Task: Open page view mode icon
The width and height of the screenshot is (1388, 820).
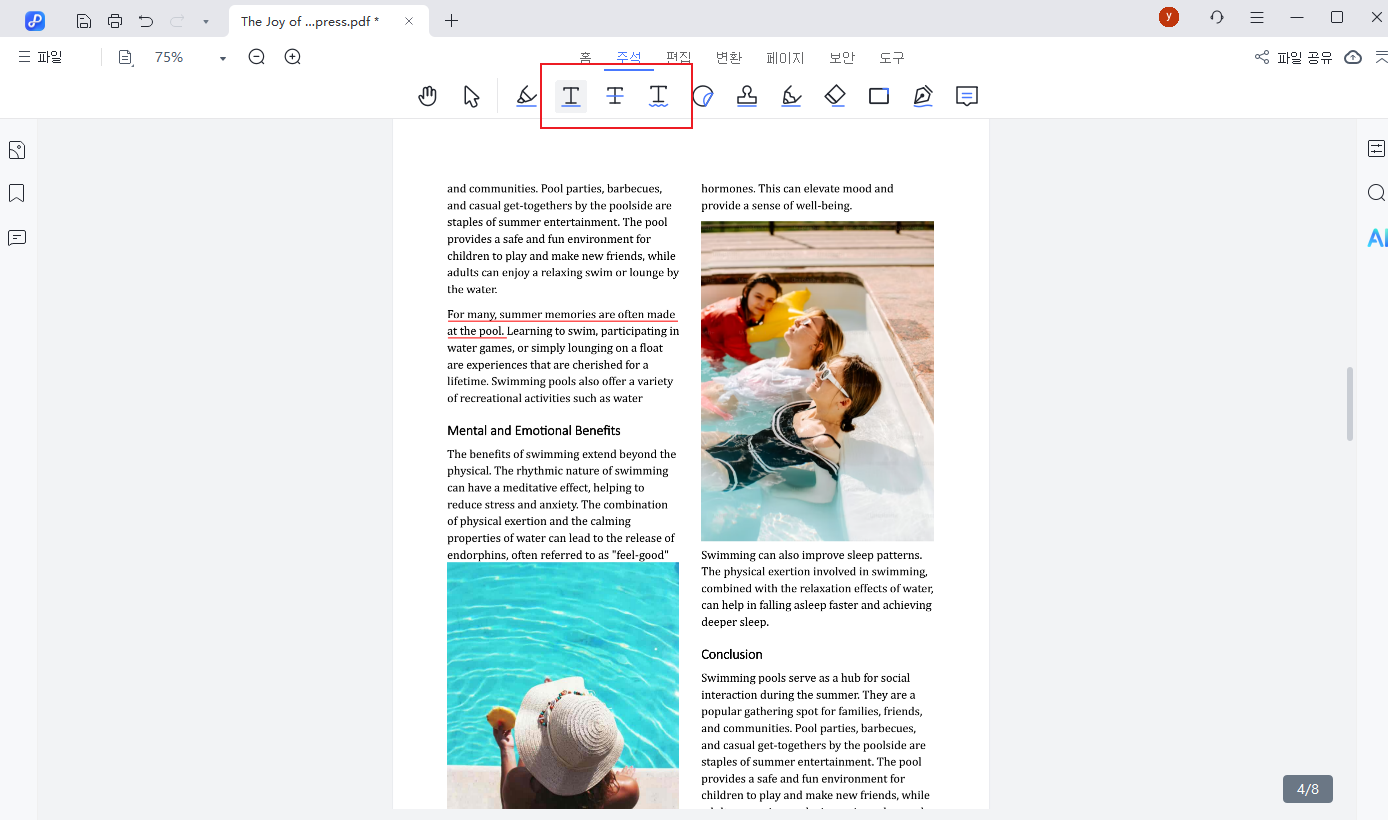Action: coord(126,58)
